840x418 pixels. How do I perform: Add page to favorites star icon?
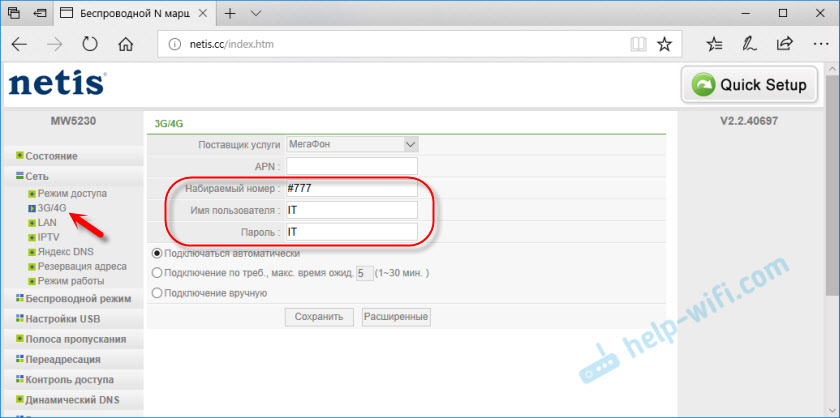664,44
